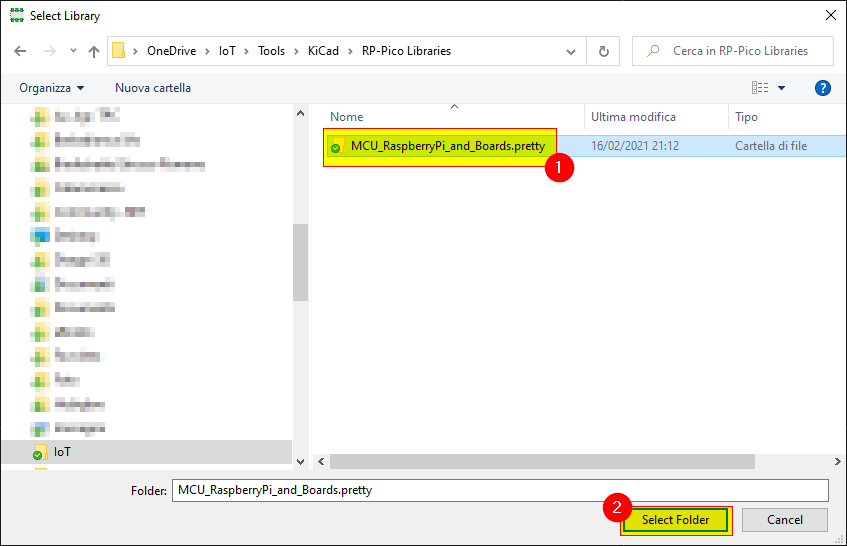Cancel the Select Library dialog
The width and height of the screenshot is (847, 546).
click(785, 520)
